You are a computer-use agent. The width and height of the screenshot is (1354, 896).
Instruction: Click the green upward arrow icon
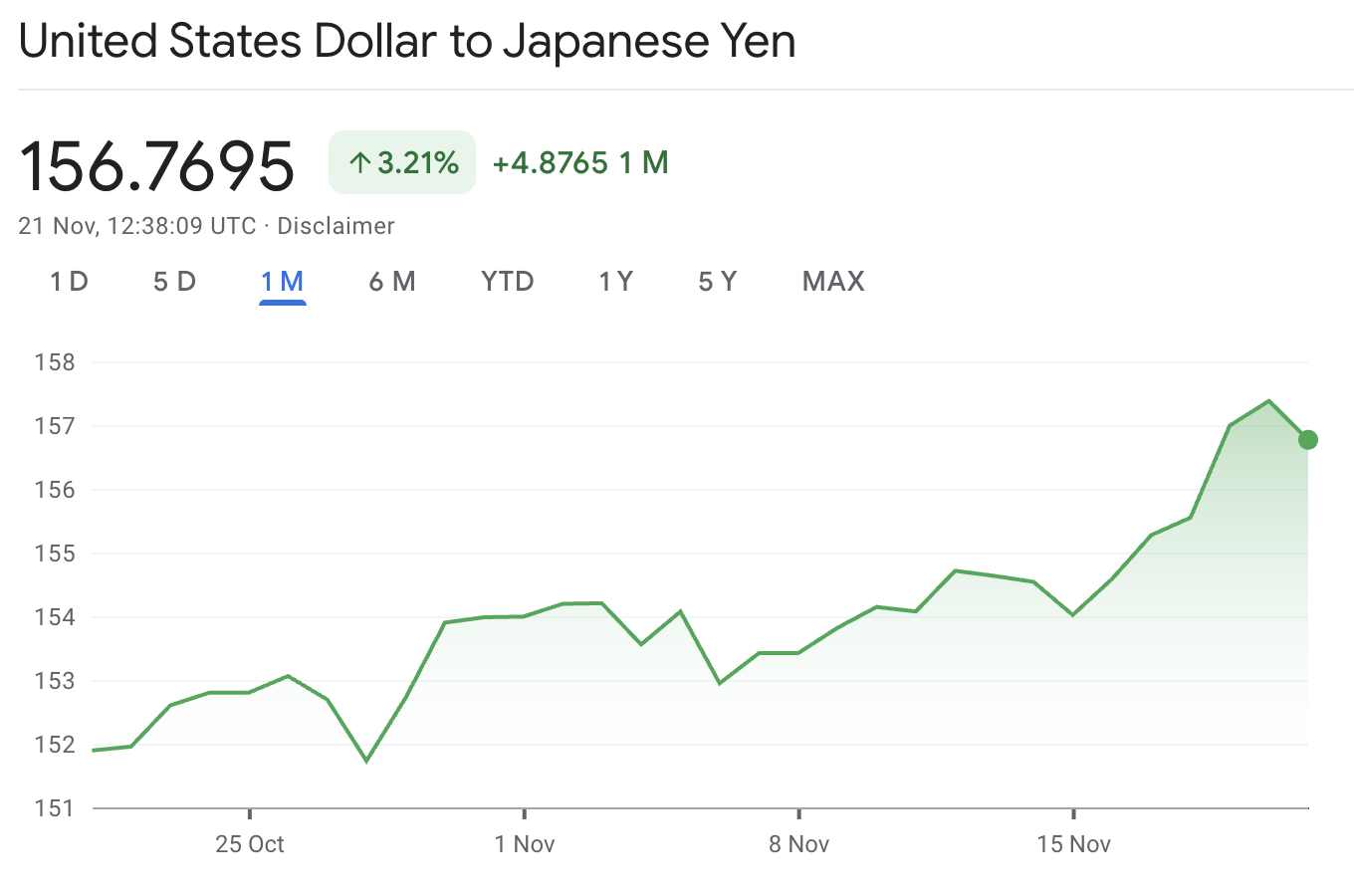tap(359, 161)
